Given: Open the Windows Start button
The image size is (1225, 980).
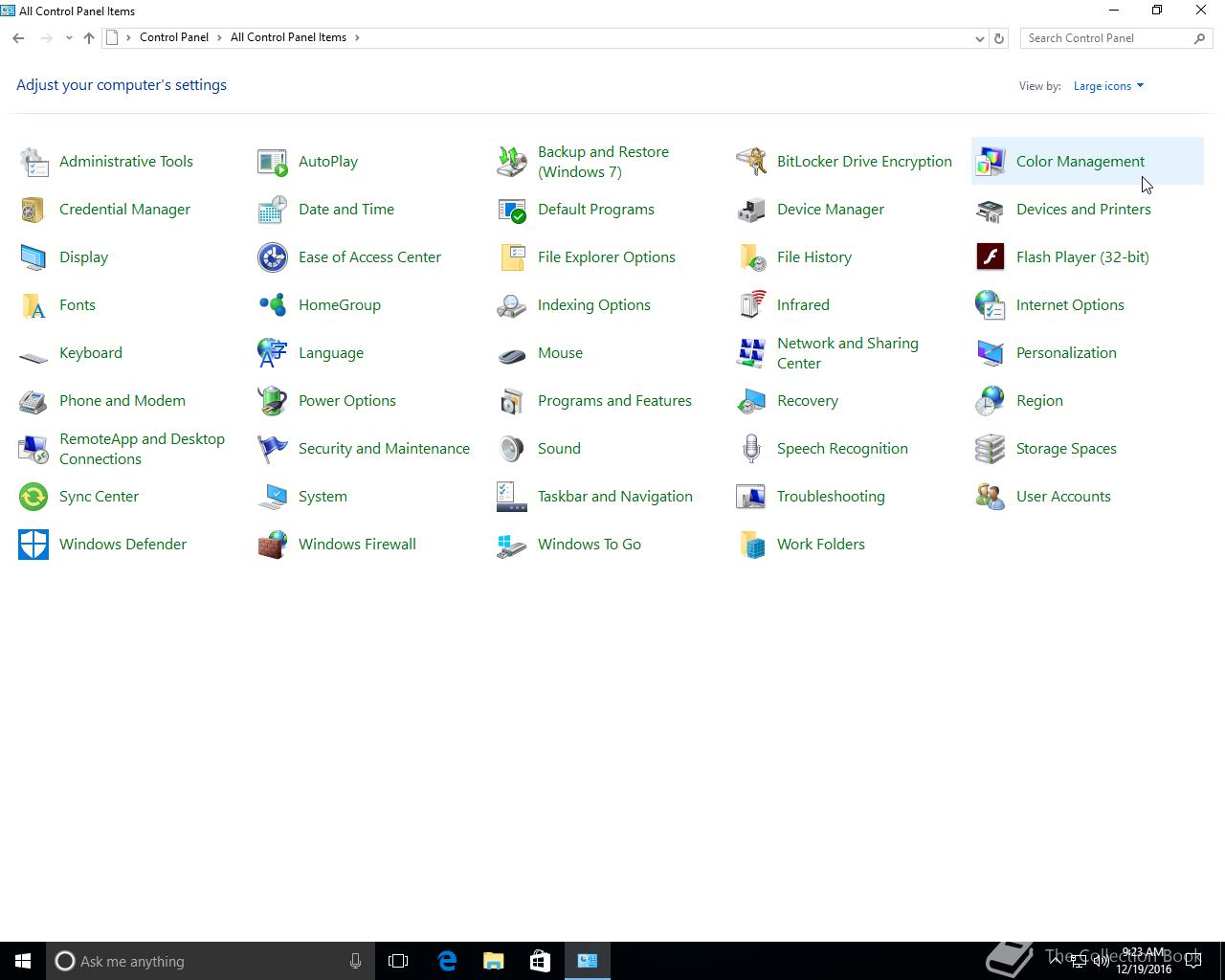Looking at the screenshot, I should pos(23,961).
